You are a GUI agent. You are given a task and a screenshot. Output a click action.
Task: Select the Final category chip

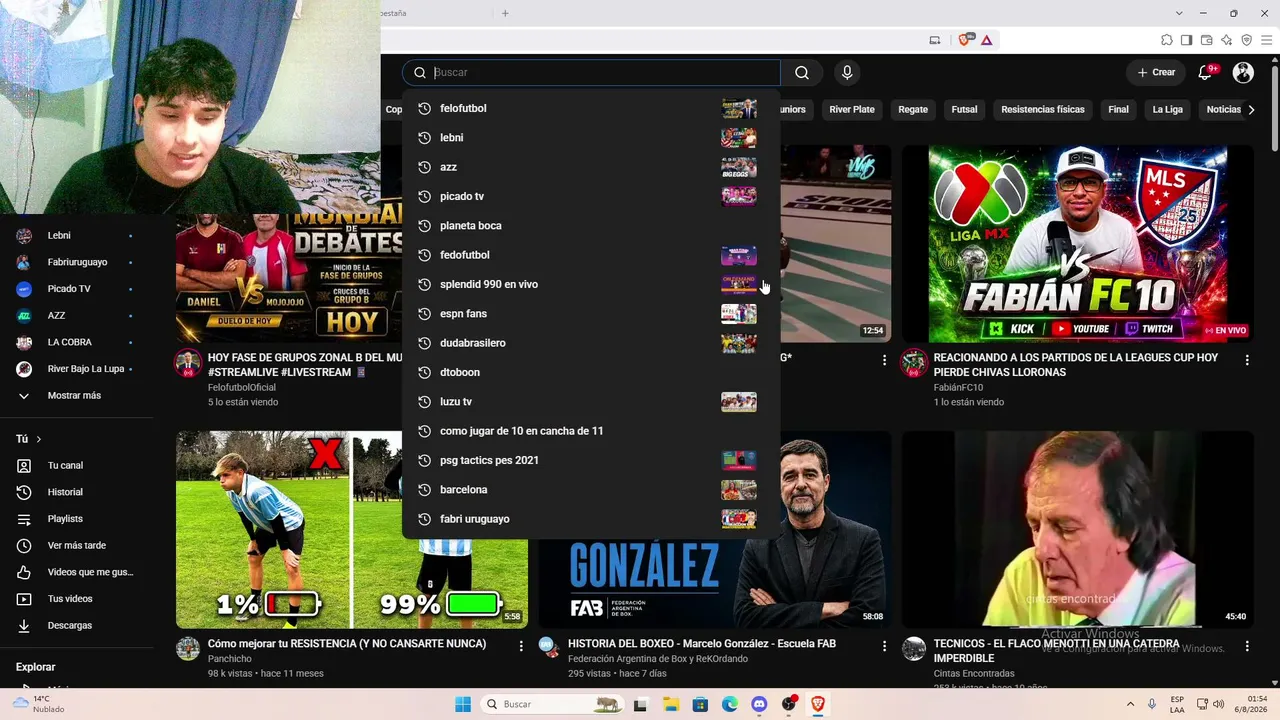[x=1118, y=109]
